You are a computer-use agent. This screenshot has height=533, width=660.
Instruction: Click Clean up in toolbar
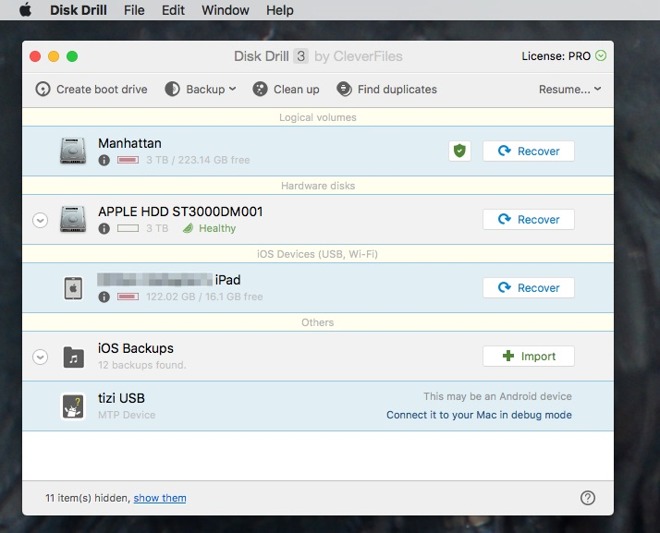286,89
